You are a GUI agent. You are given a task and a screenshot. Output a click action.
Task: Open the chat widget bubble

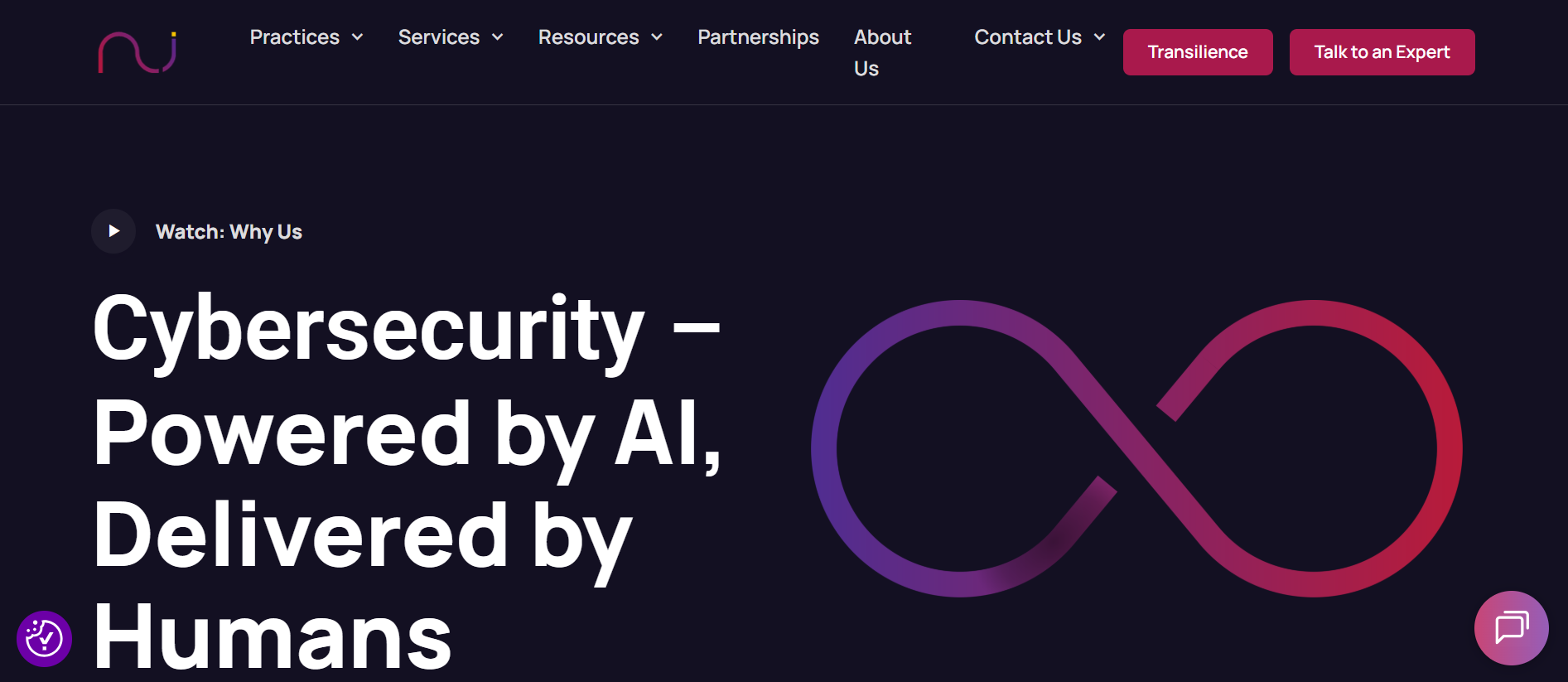pyautogui.click(x=1511, y=627)
